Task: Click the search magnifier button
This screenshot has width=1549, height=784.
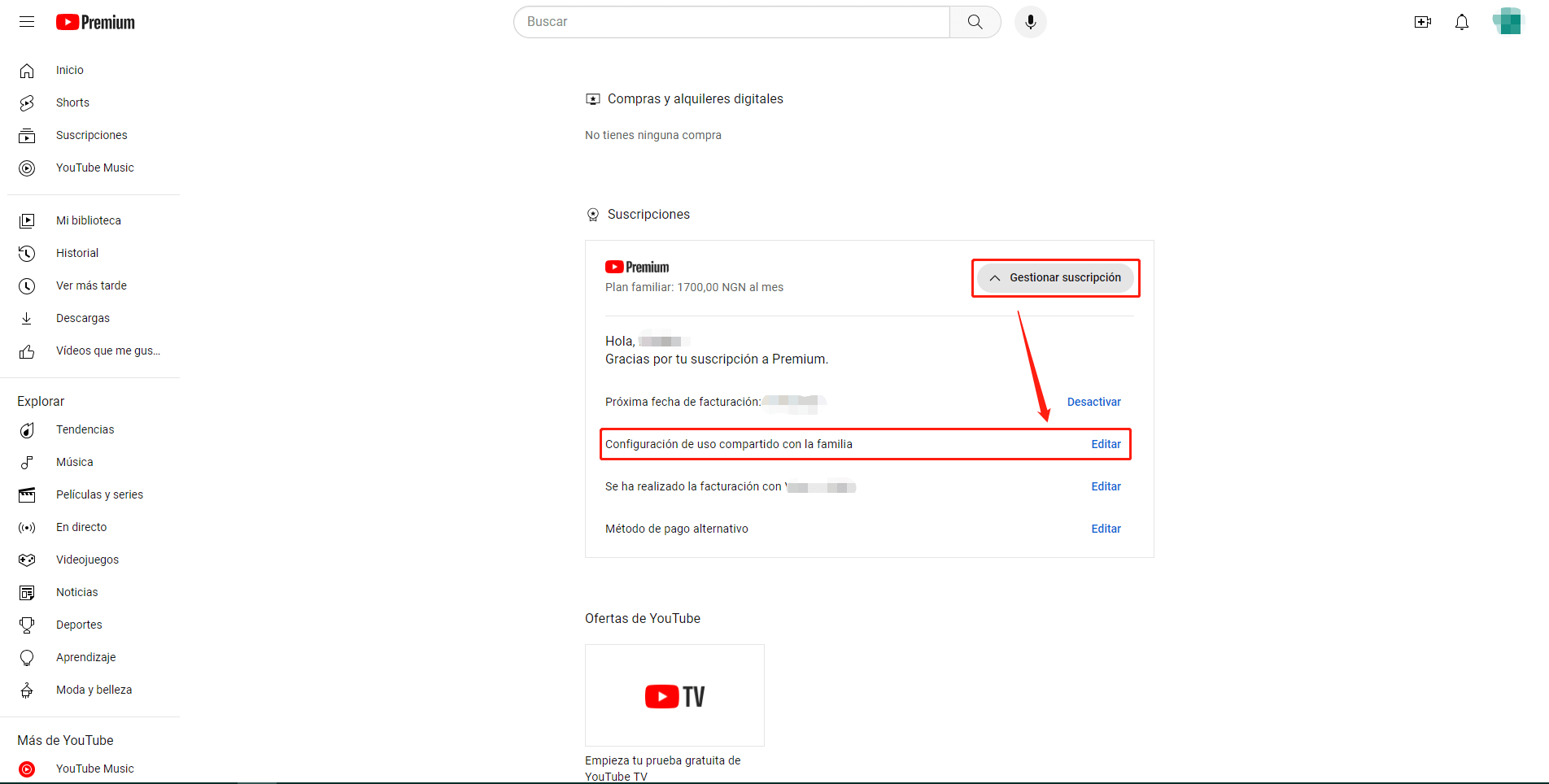Action: 975,22
